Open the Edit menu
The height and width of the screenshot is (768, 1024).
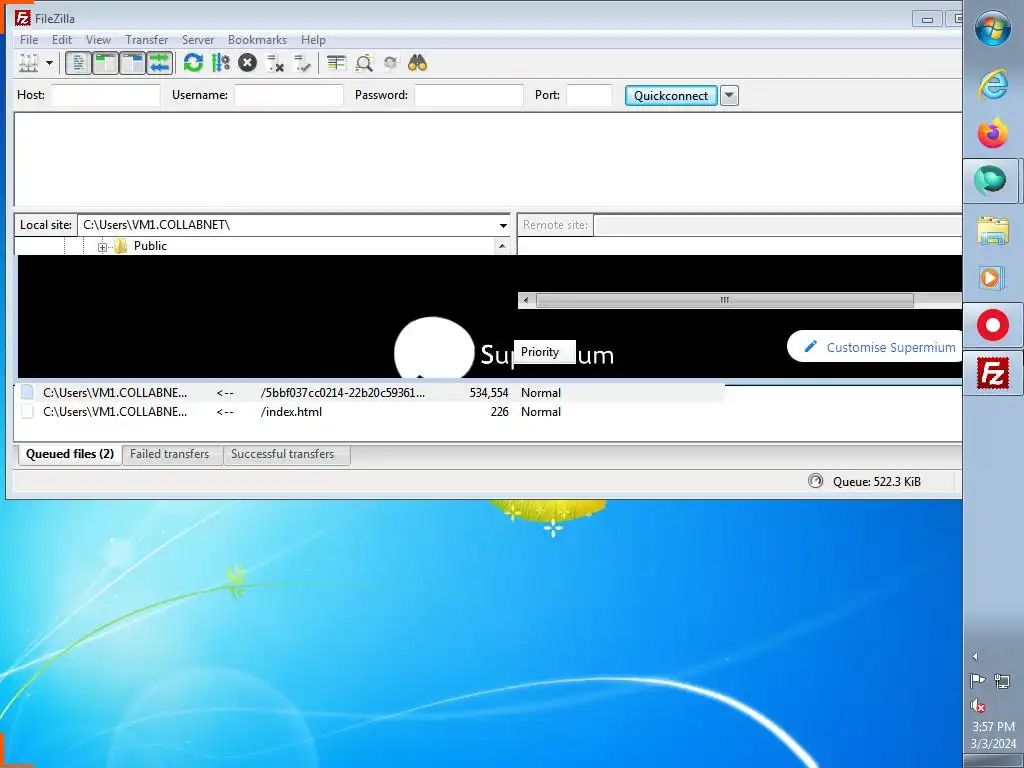click(62, 40)
